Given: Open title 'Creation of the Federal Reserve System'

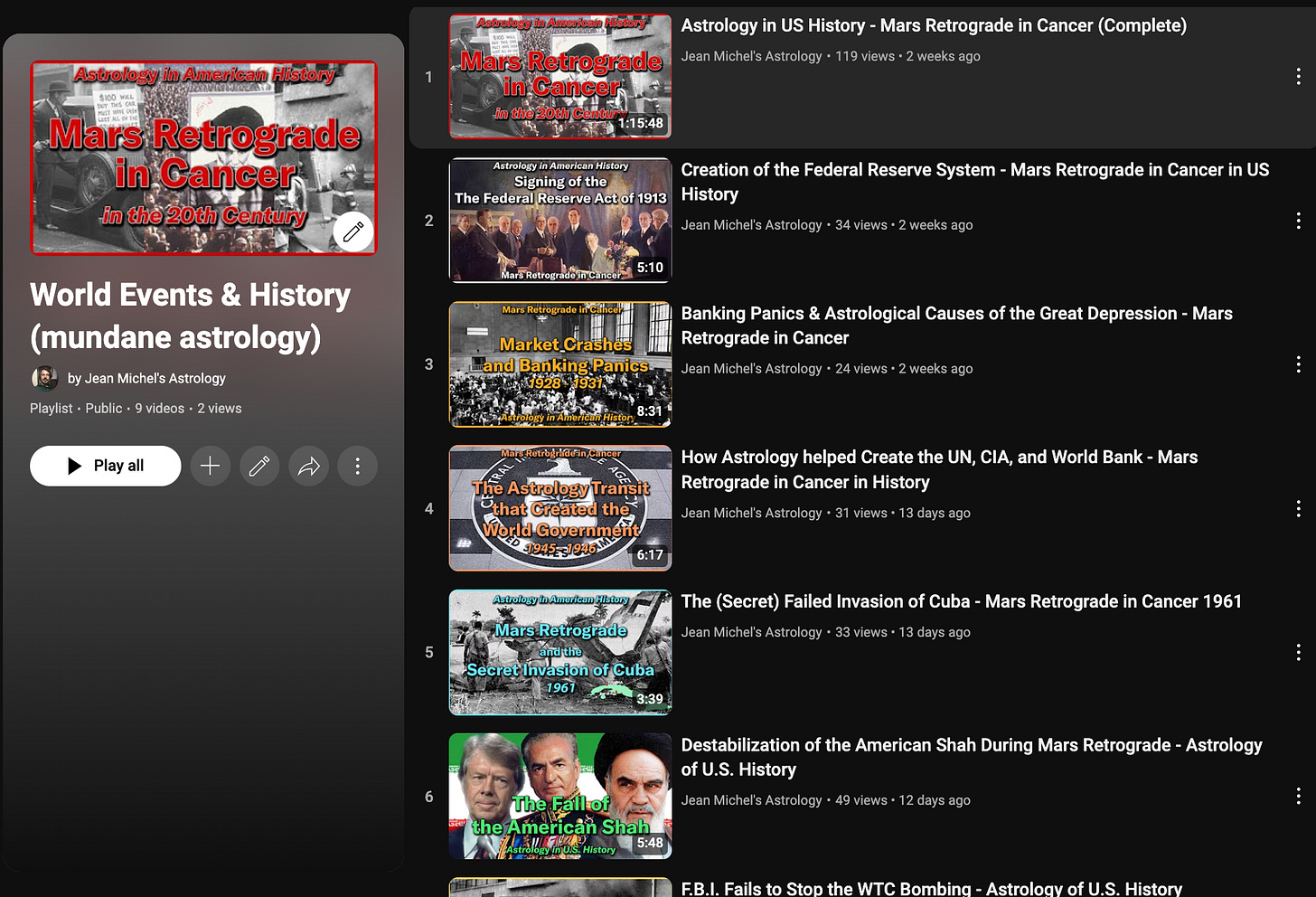Looking at the screenshot, I should click(975, 182).
